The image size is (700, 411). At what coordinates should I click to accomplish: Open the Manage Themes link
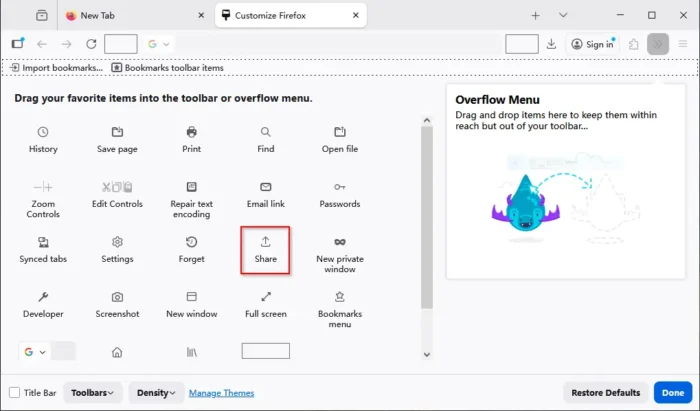coord(221,393)
